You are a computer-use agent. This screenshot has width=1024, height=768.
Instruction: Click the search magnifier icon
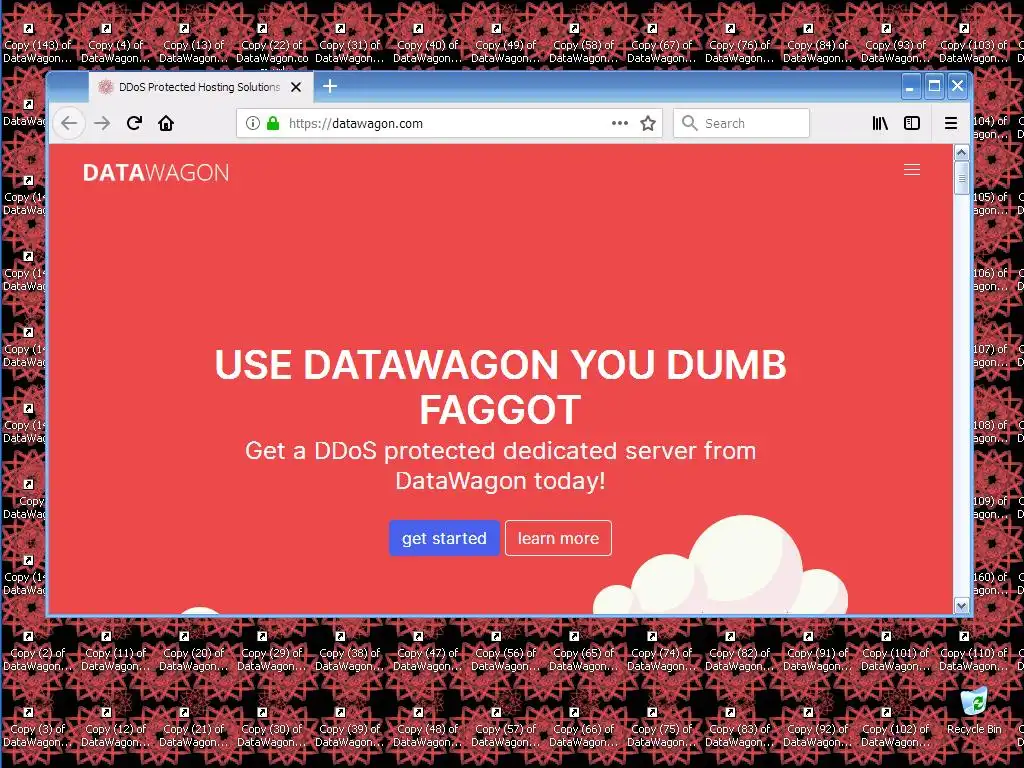(689, 123)
